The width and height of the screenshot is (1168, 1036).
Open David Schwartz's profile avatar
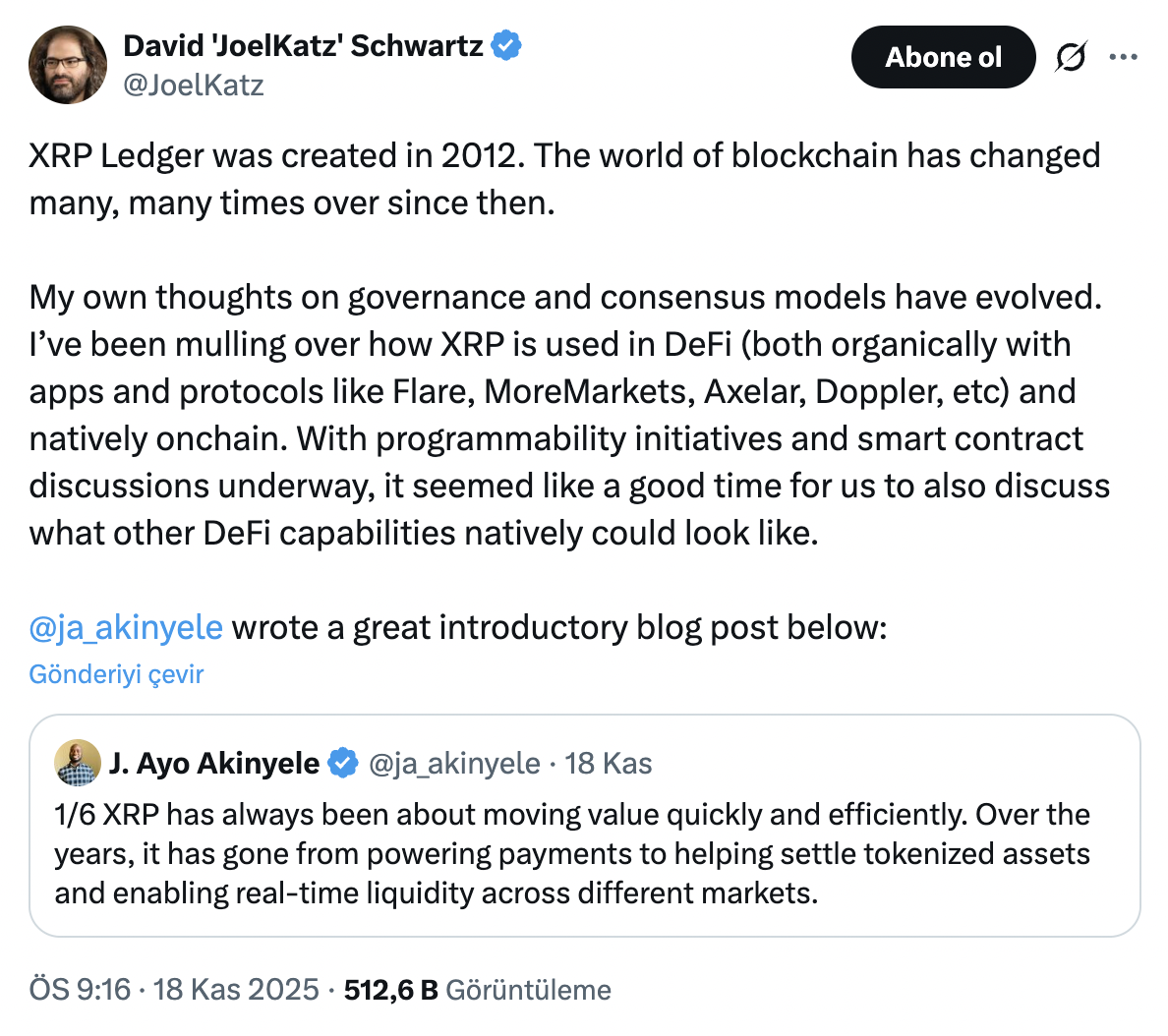(x=68, y=65)
